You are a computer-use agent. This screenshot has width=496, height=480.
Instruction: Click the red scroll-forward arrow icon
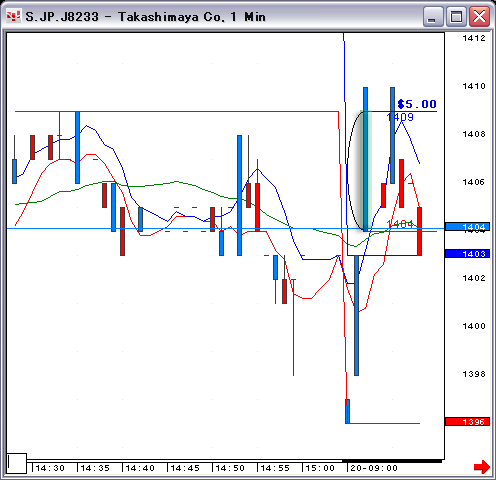coord(482,467)
